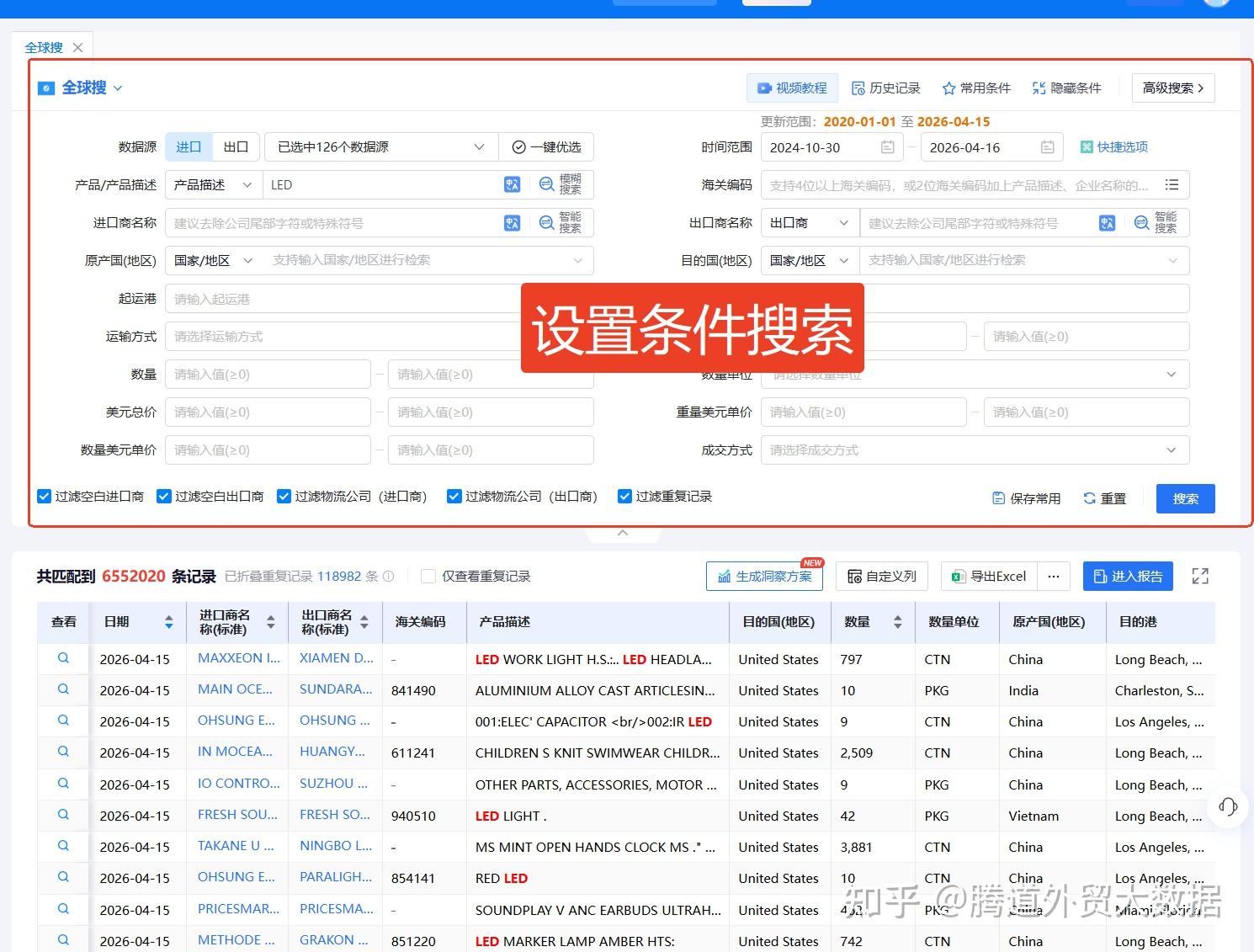The height and width of the screenshot is (952, 1254).
Task: Click the help icon beside 已折叠重复记录
Action: pos(389,577)
